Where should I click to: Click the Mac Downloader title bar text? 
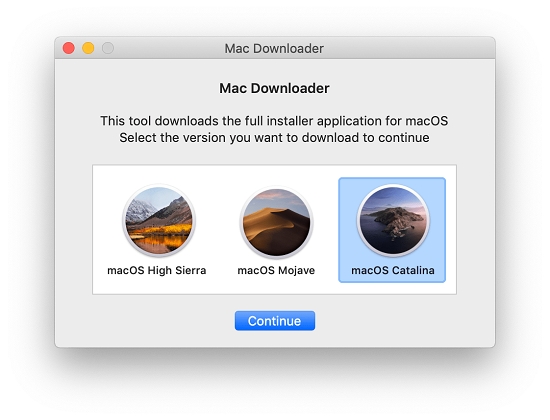(274, 48)
